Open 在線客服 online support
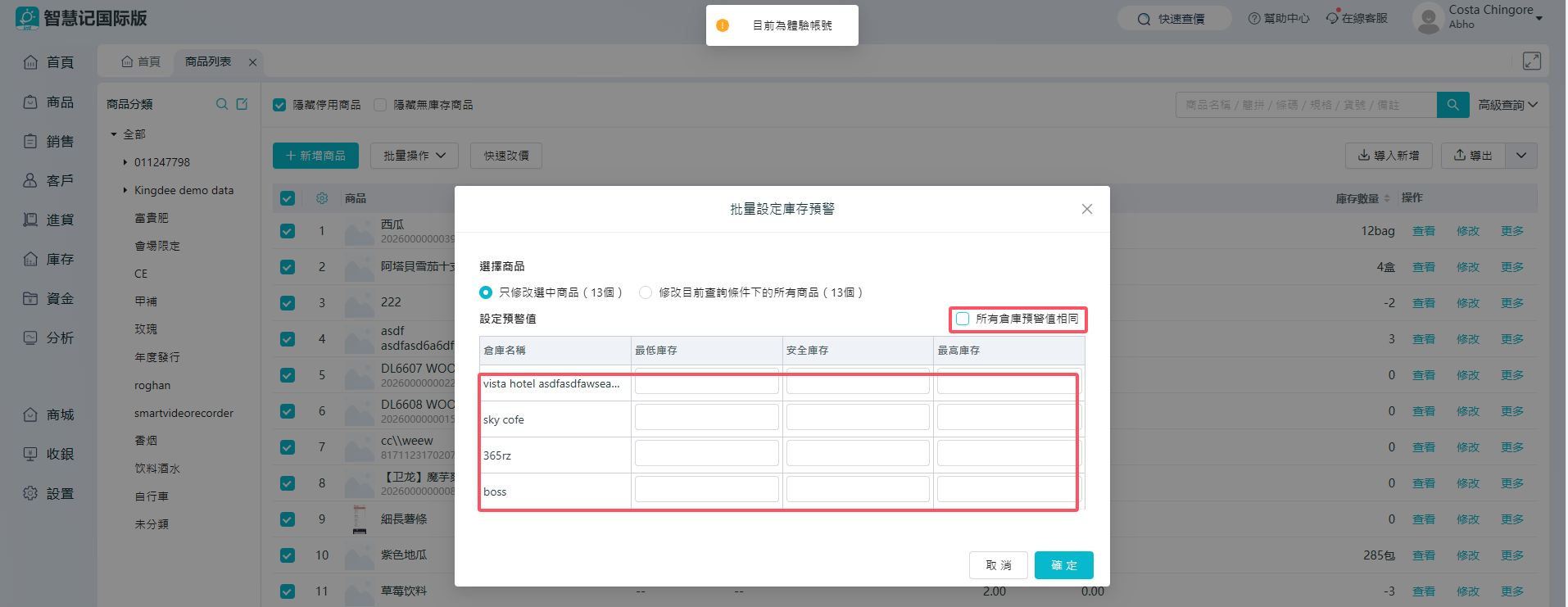Viewport: 1568px width, 607px height. click(x=1357, y=18)
